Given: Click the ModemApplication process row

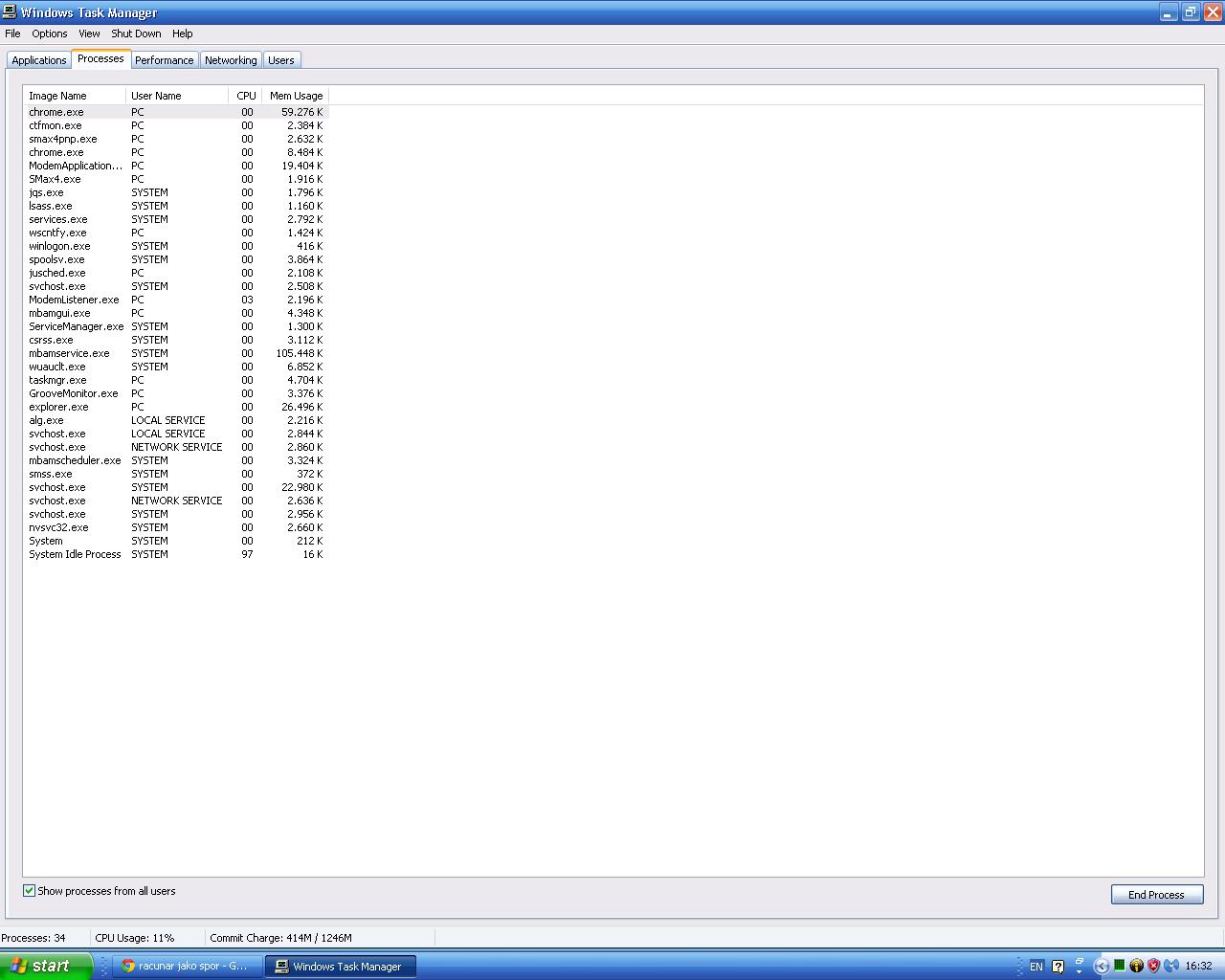Looking at the screenshot, I should 176,166.
